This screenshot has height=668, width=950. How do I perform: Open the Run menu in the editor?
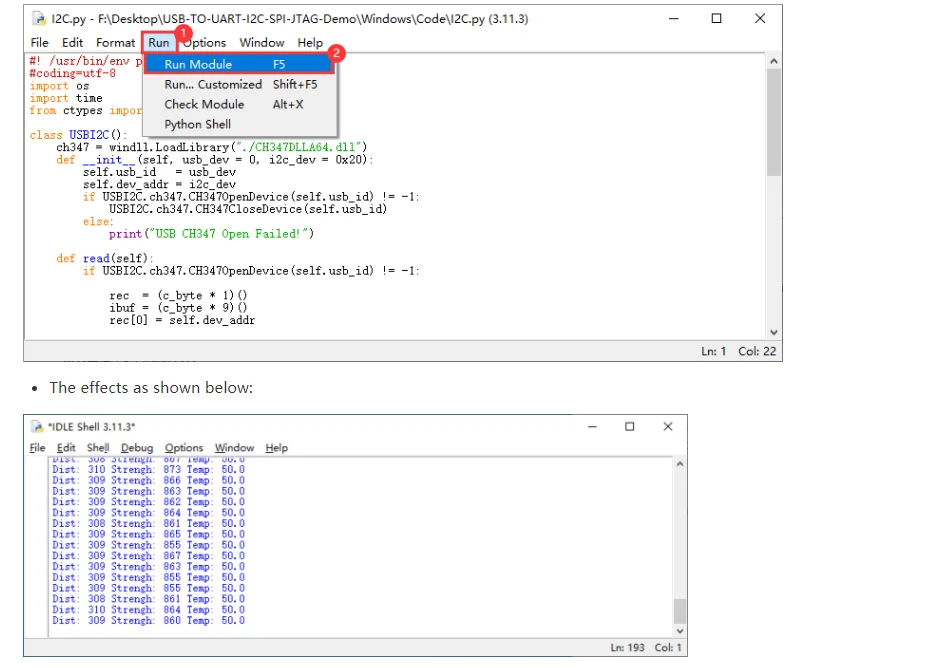click(159, 42)
